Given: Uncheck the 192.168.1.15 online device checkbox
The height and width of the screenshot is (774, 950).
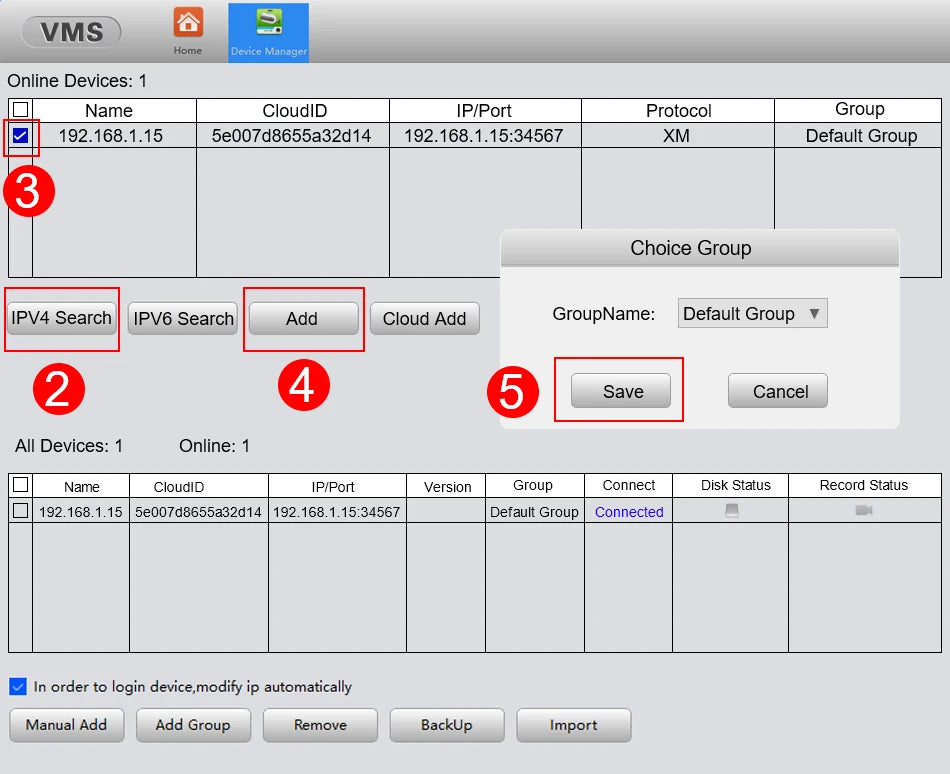Looking at the screenshot, I should tap(20, 136).
